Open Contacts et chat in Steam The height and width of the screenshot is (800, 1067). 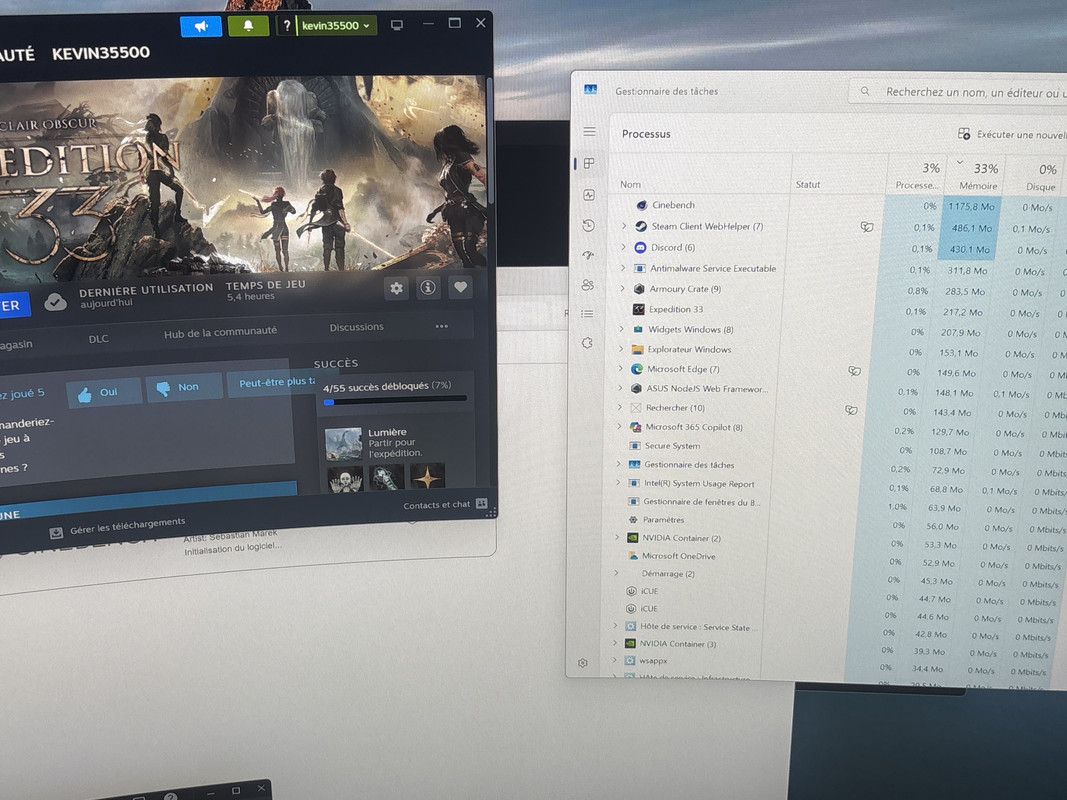click(444, 504)
